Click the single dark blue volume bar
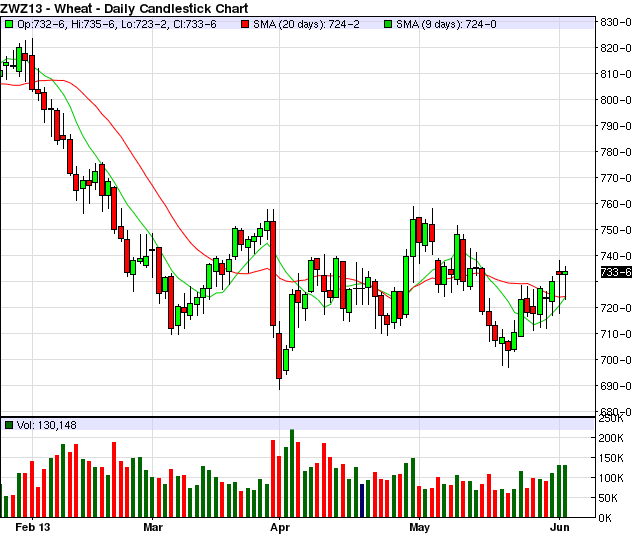The width and height of the screenshot is (640, 536). pyautogui.click(x=362, y=500)
